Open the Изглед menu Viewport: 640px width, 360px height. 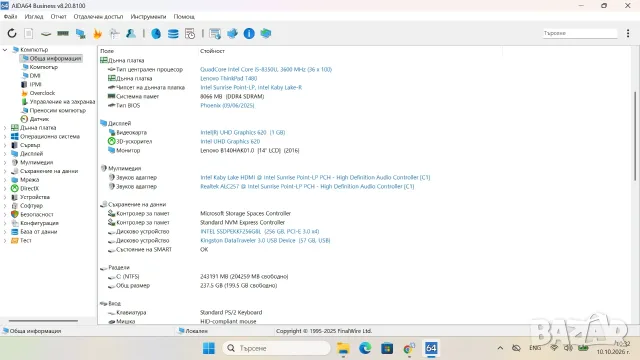tap(34, 17)
